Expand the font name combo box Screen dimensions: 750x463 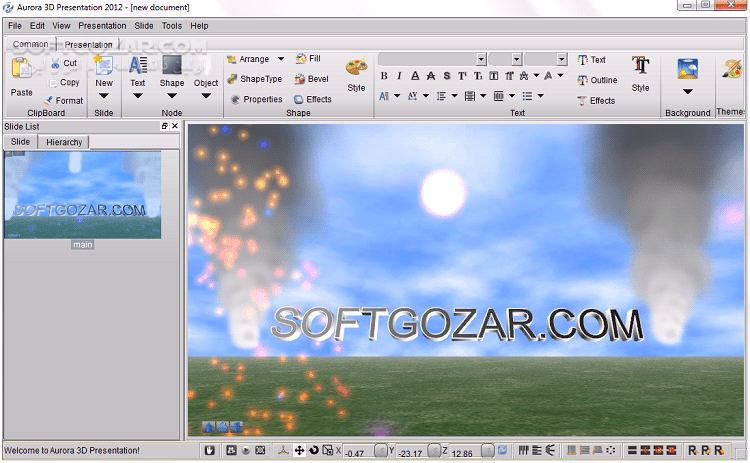pos(481,59)
